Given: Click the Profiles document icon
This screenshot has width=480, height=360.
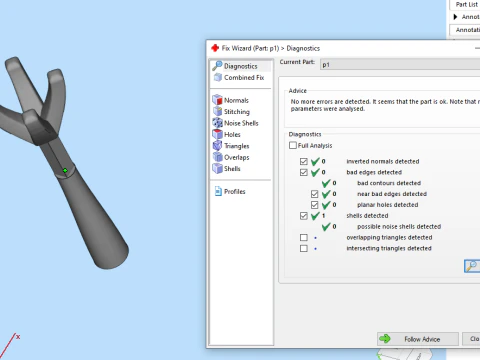Looking at the screenshot, I should click(218, 191).
